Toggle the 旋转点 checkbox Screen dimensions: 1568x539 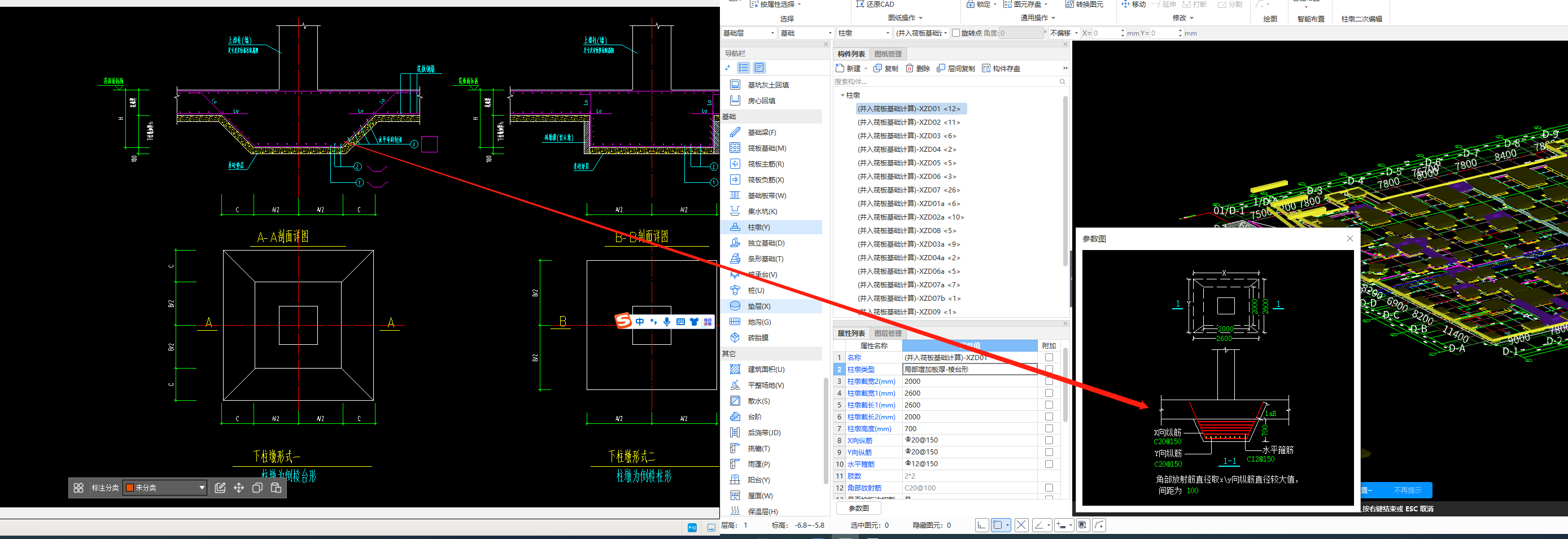[956, 33]
